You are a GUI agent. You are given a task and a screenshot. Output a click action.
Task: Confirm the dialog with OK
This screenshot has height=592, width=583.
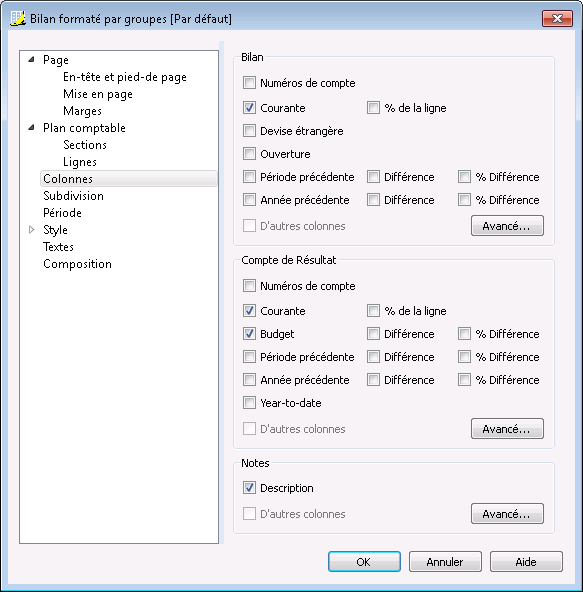click(x=364, y=561)
